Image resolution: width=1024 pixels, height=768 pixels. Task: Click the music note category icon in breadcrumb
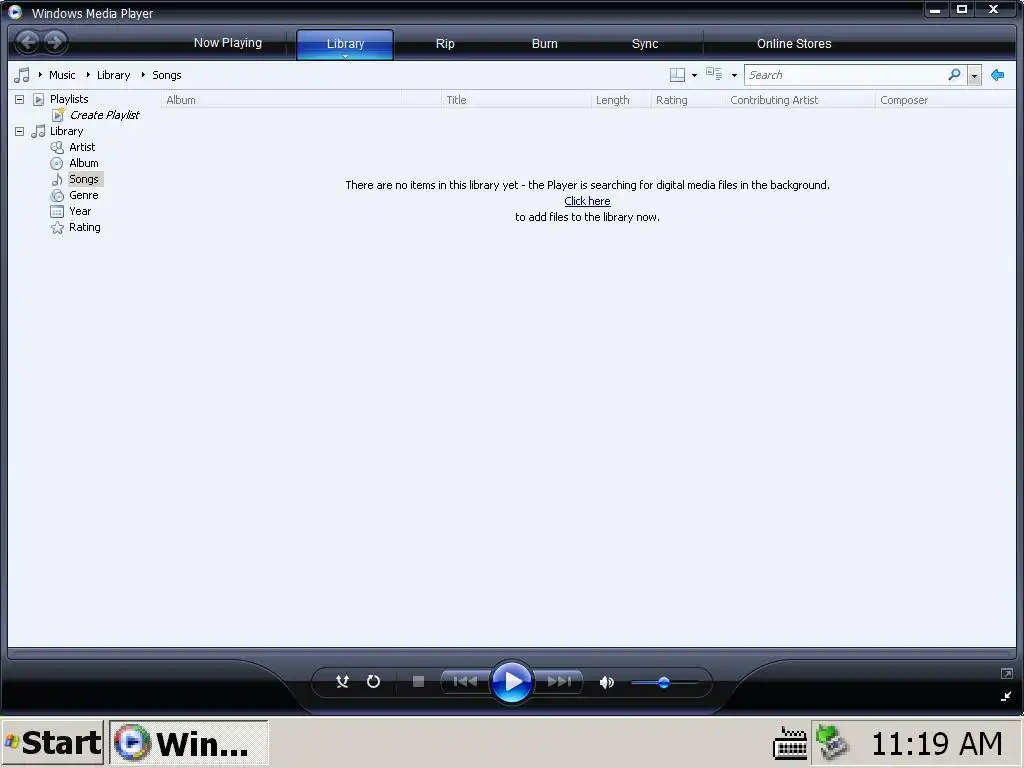click(x=22, y=75)
